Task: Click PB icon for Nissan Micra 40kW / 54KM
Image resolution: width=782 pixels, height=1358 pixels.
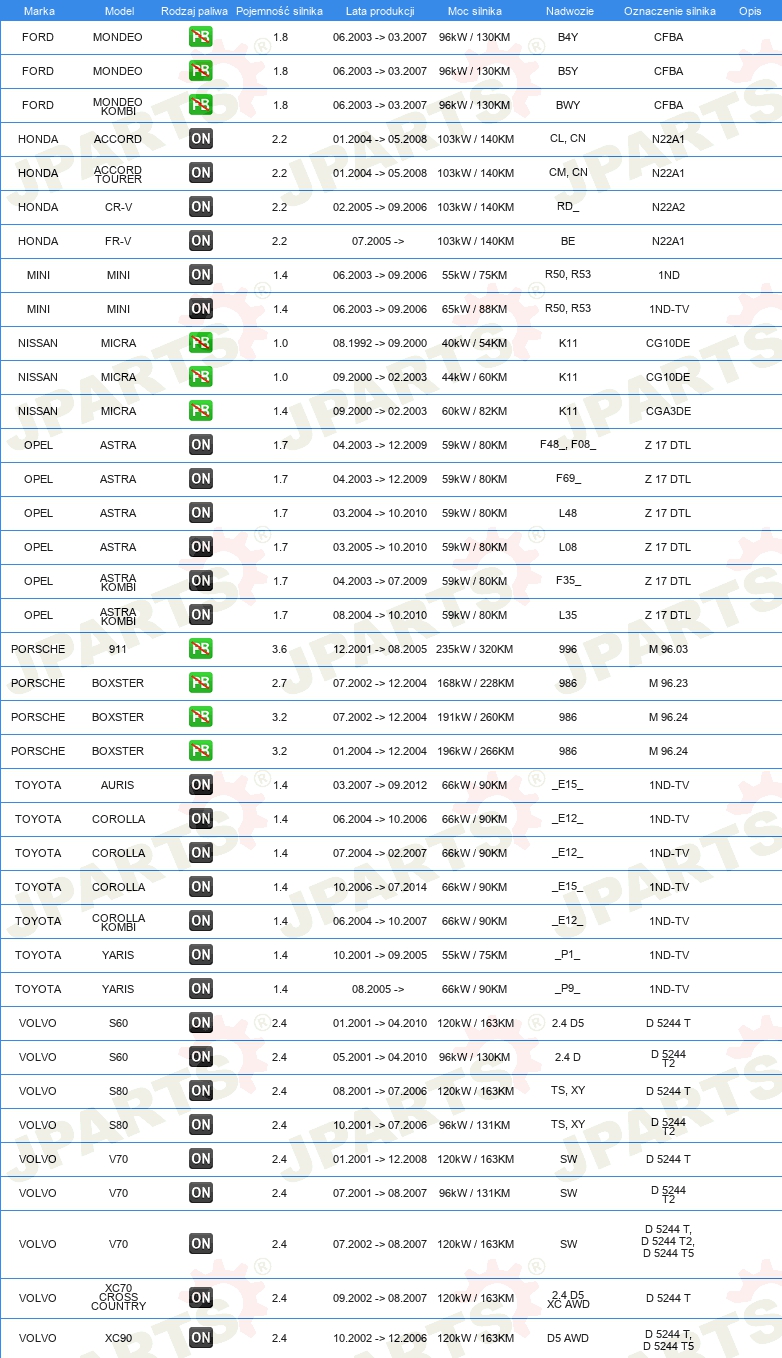Action: click(201, 343)
